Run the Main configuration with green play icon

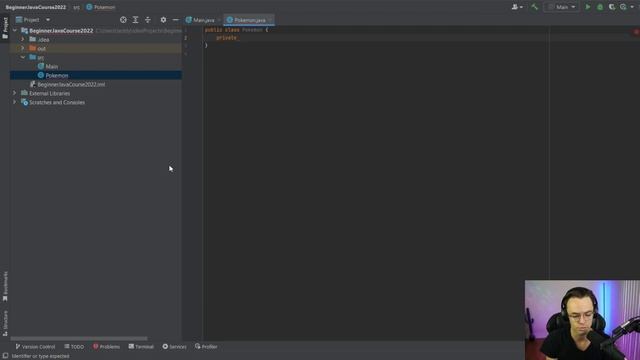pyautogui.click(x=588, y=7)
